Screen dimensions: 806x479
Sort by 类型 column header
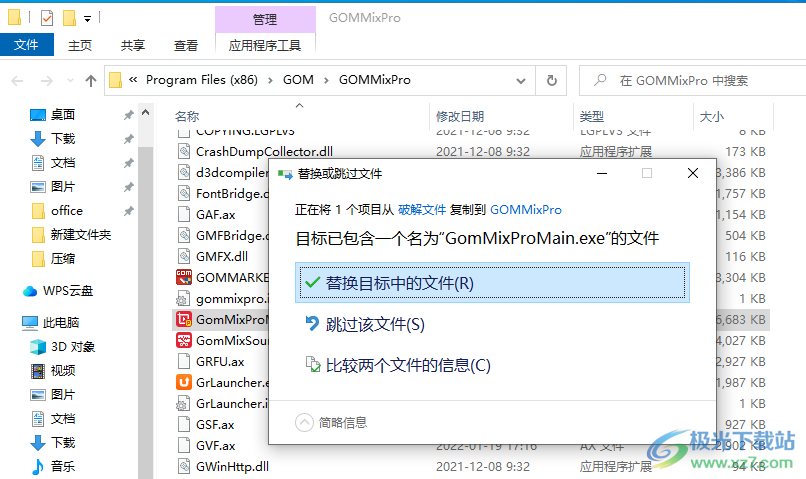pyautogui.click(x=592, y=117)
